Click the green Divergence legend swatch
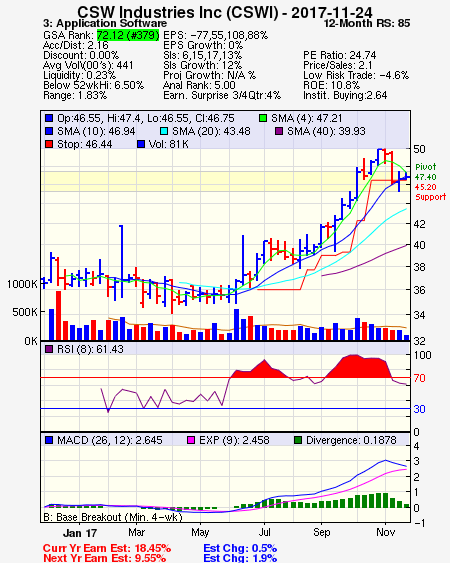Image resolution: width=450 pixels, height=563 pixels. pyautogui.click(x=298, y=440)
